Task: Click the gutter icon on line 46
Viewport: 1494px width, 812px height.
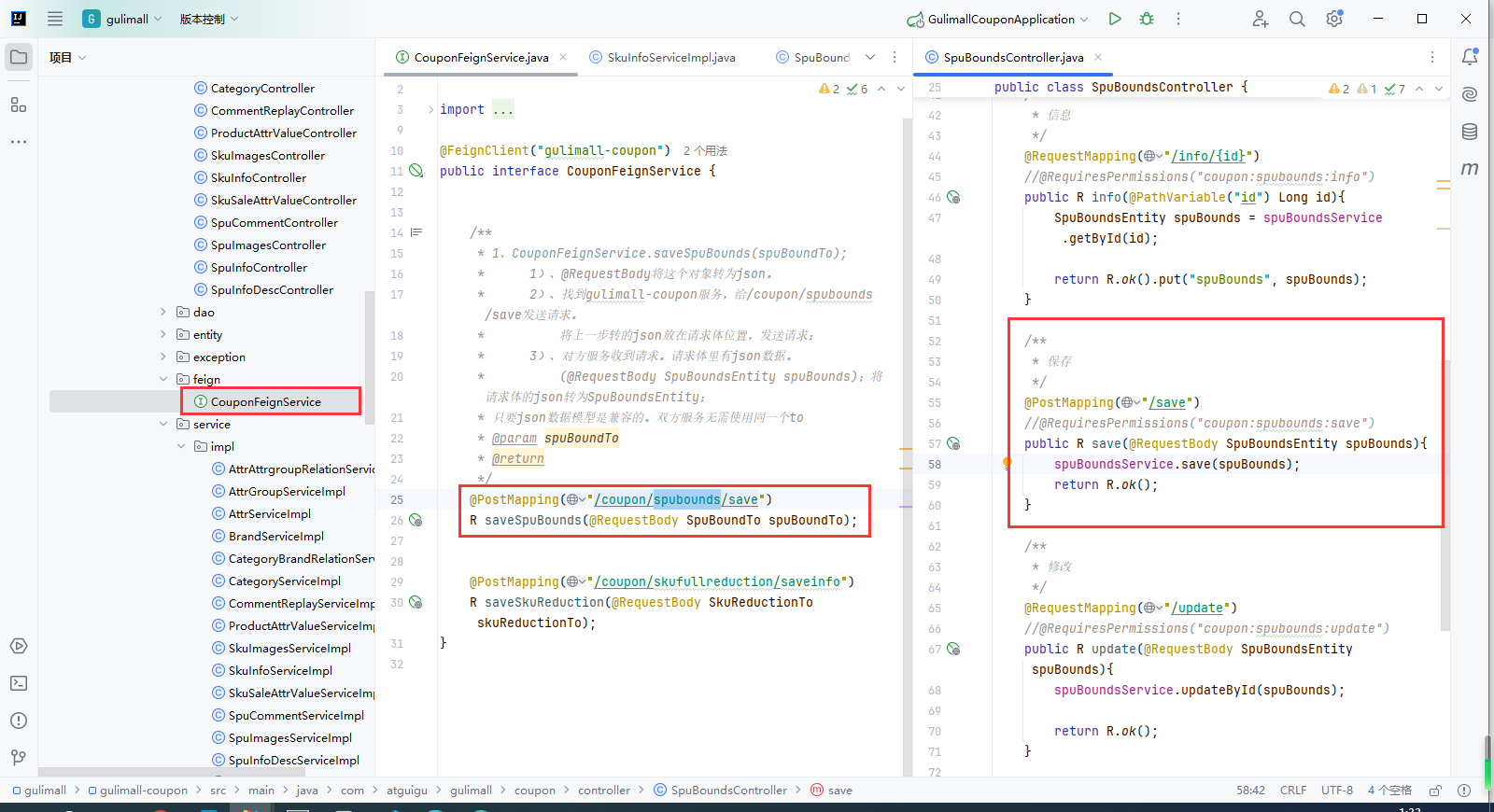Action: [x=953, y=197]
